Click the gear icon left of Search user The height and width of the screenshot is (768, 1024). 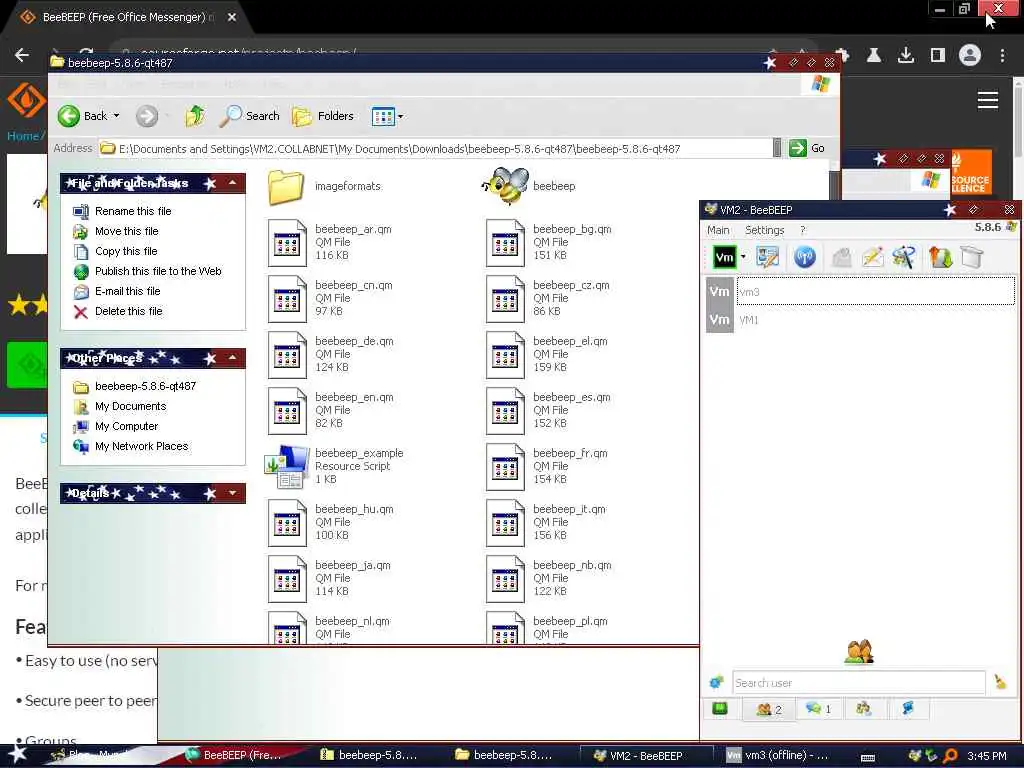click(716, 682)
